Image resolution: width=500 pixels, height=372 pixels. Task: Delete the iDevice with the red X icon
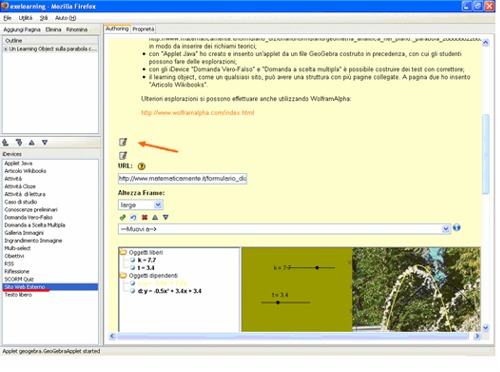click(144, 217)
